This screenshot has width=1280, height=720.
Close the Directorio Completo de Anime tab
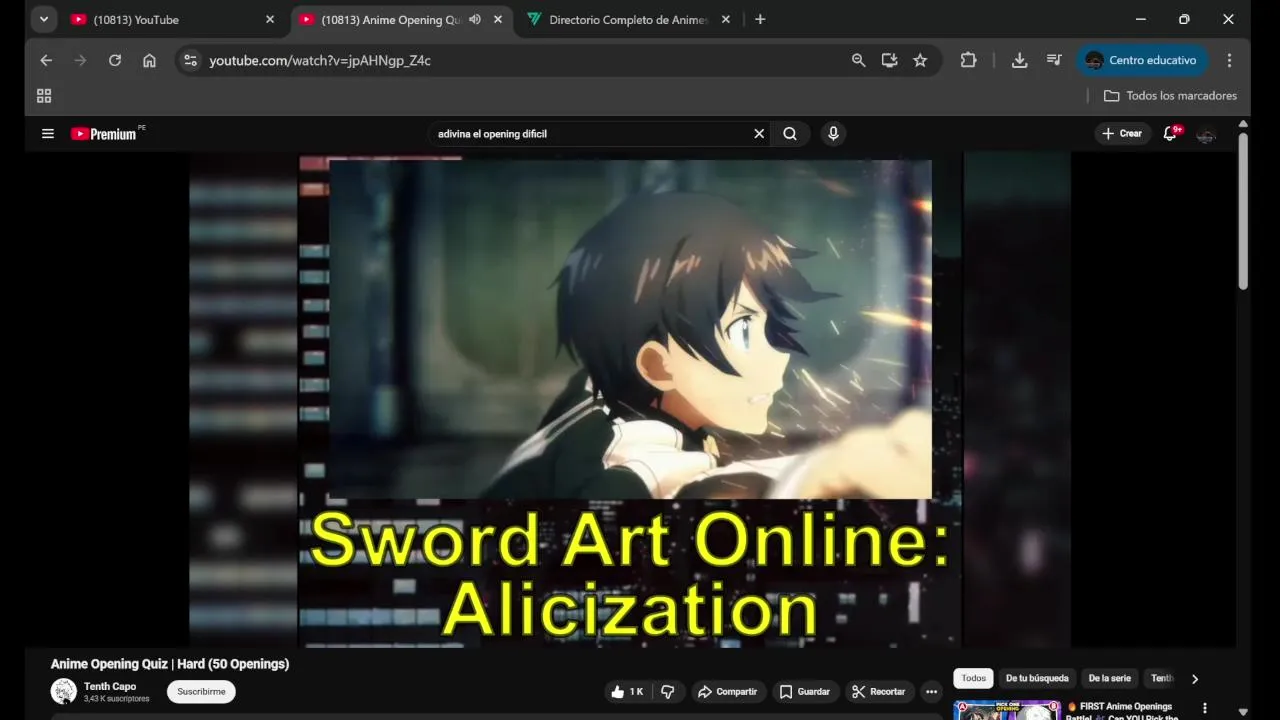click(x=726, y=19)
